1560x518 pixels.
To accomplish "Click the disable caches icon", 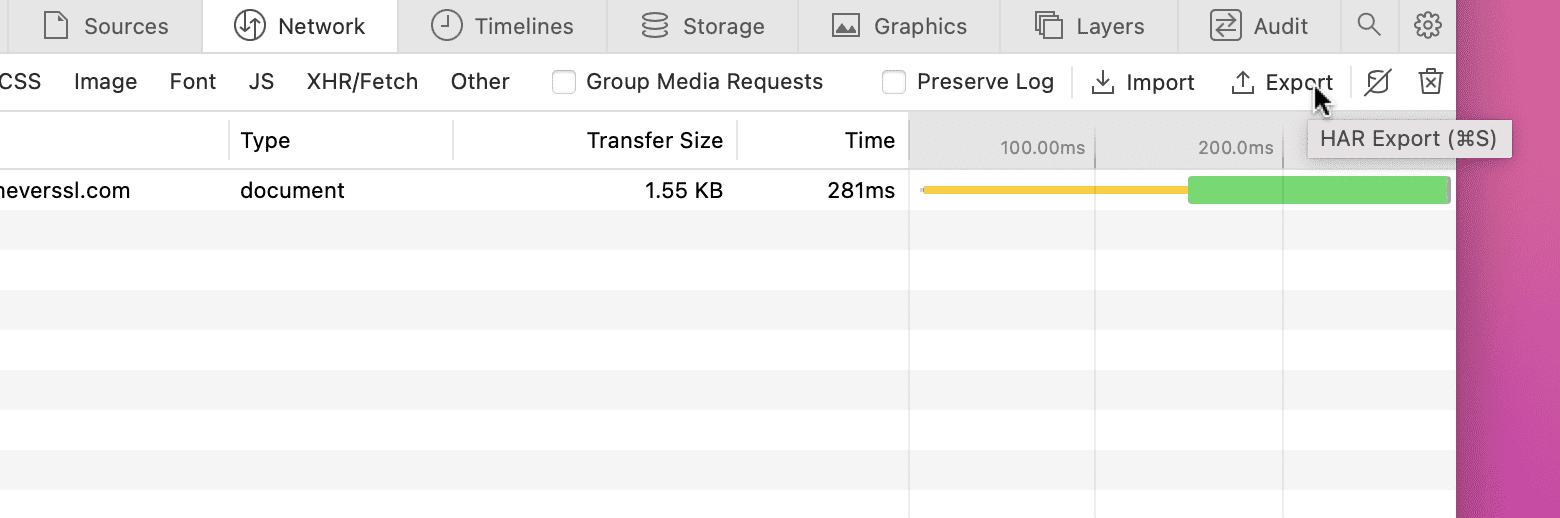I will (1378, 82).
